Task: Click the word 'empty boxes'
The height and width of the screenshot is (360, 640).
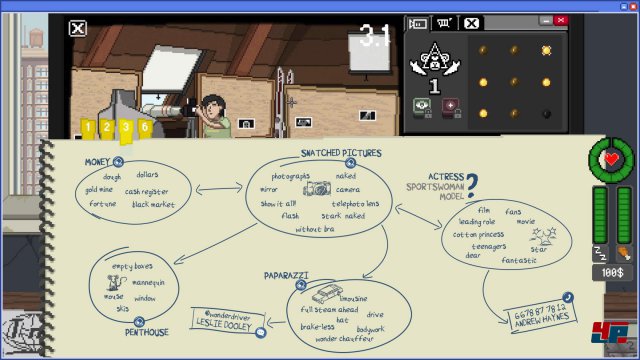Action: point(132,266)
